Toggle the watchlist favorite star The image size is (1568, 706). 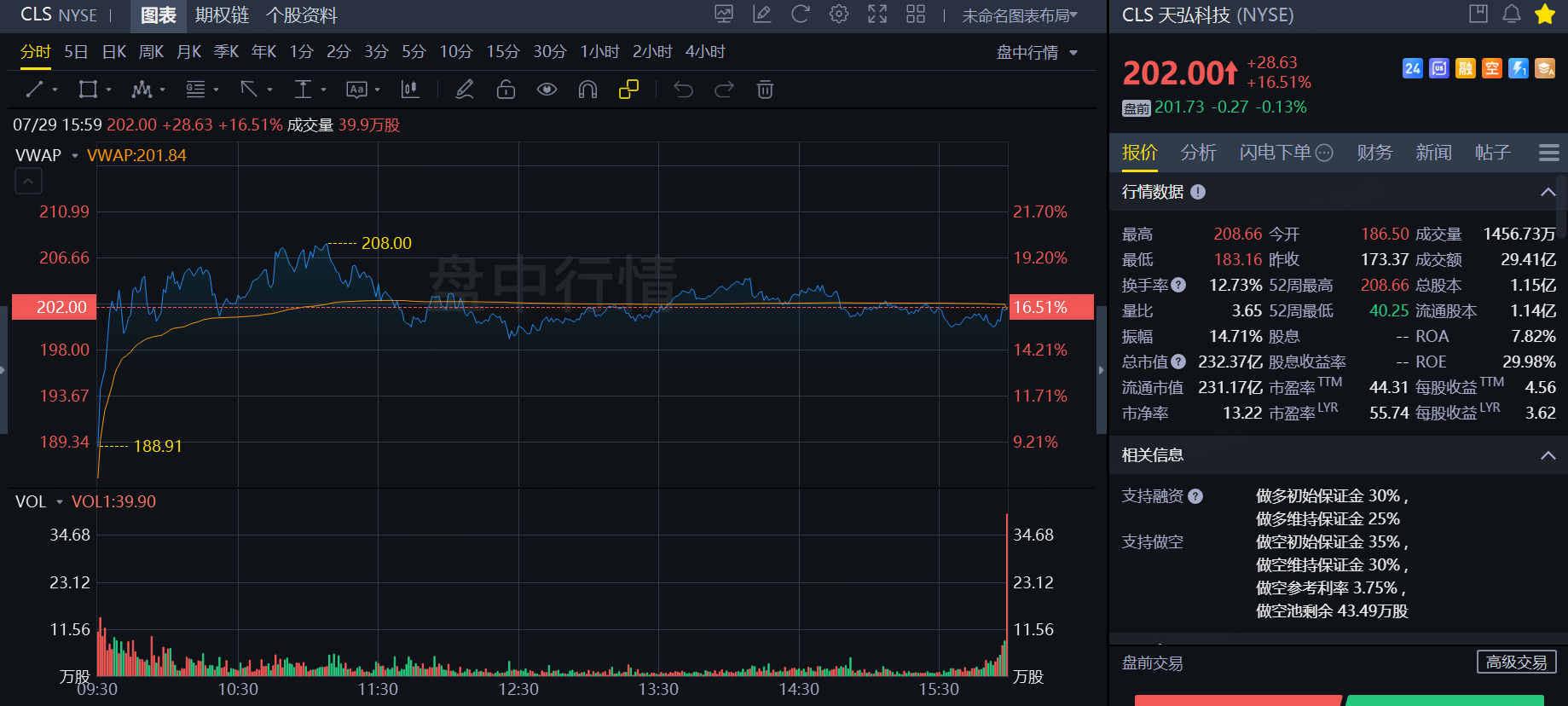click(x=1545, y=14)
